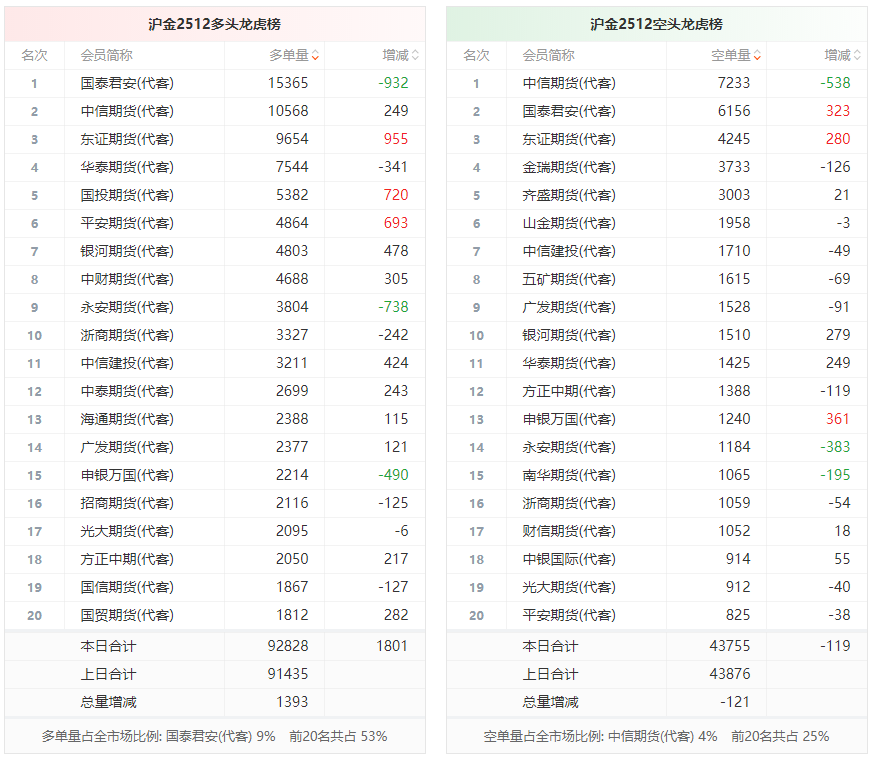
Task: Select 中财期货(代客) row
Action: coord(215,279)
